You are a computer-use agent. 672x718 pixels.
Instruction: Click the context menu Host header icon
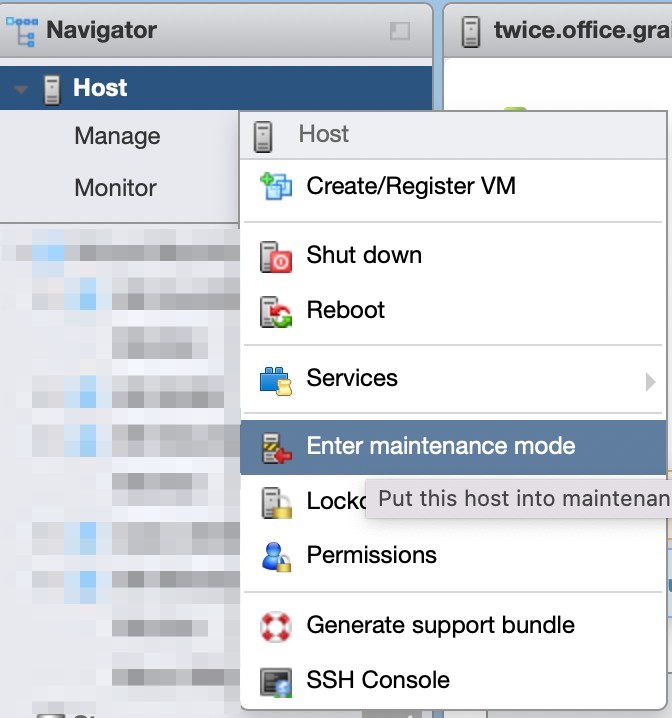[263, 136]
